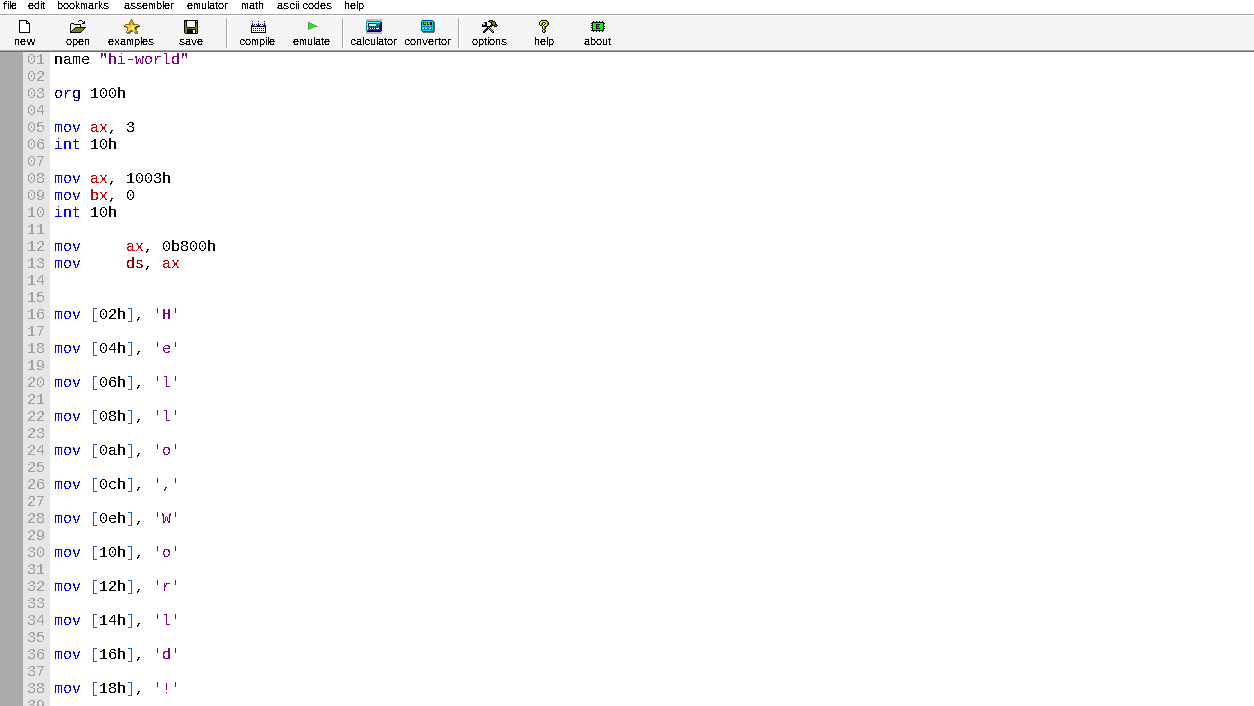Click line number 16 in the gutter

click(36, 314)
